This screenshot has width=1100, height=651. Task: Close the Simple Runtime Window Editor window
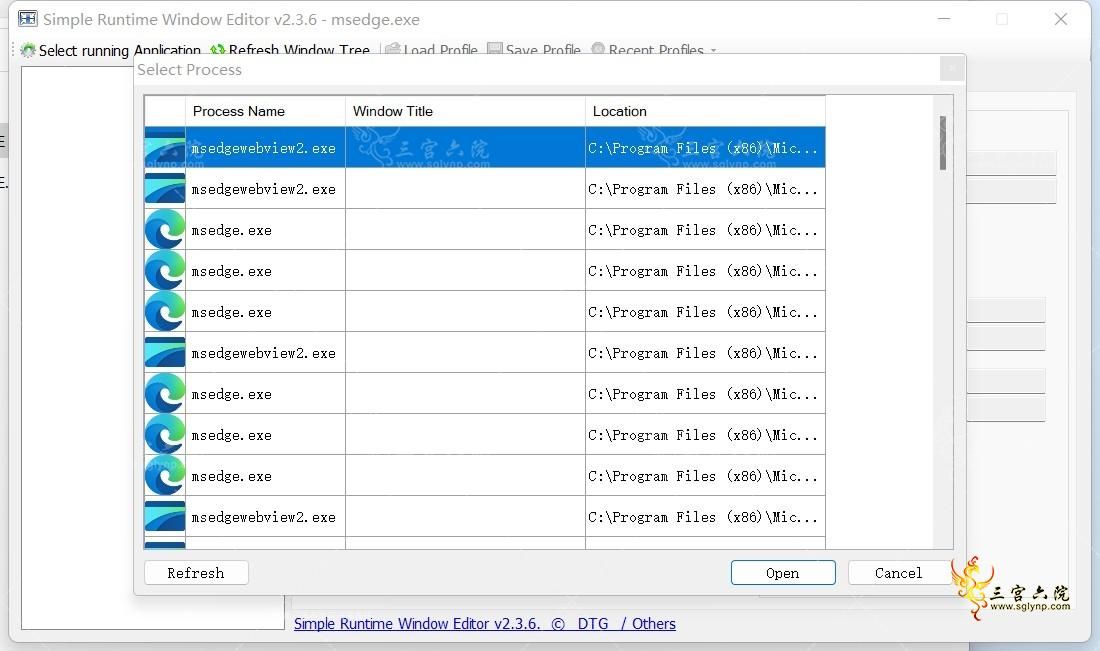(x=1061, y=19)
